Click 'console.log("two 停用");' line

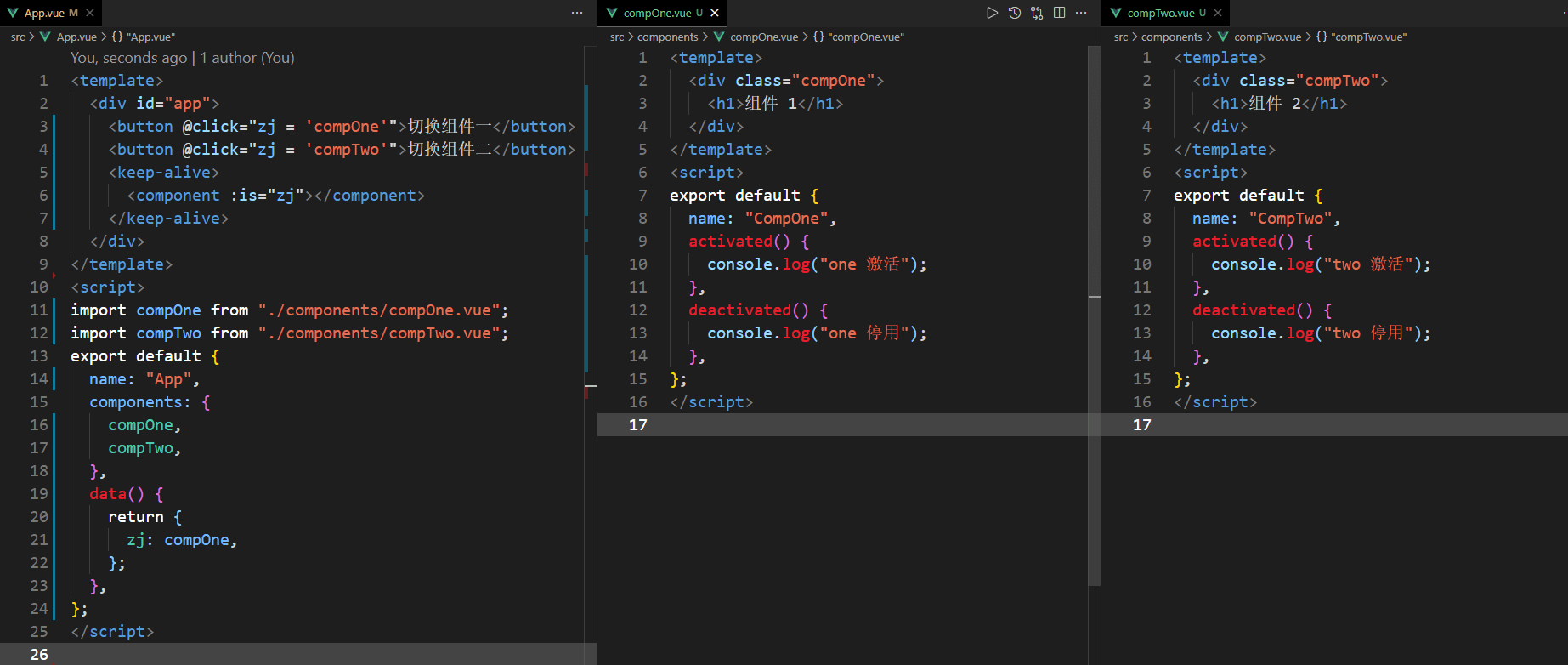click(x=1322, y=333)
